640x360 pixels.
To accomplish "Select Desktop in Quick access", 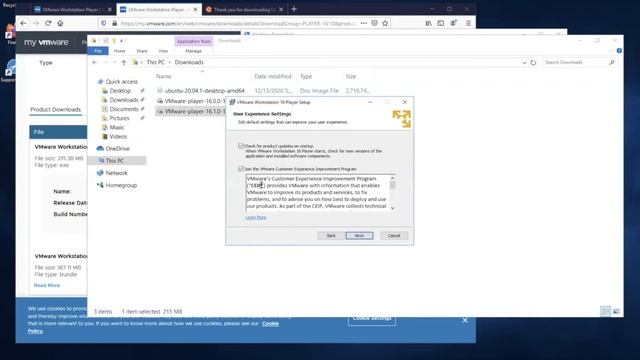I will click(x=120, y=91).
